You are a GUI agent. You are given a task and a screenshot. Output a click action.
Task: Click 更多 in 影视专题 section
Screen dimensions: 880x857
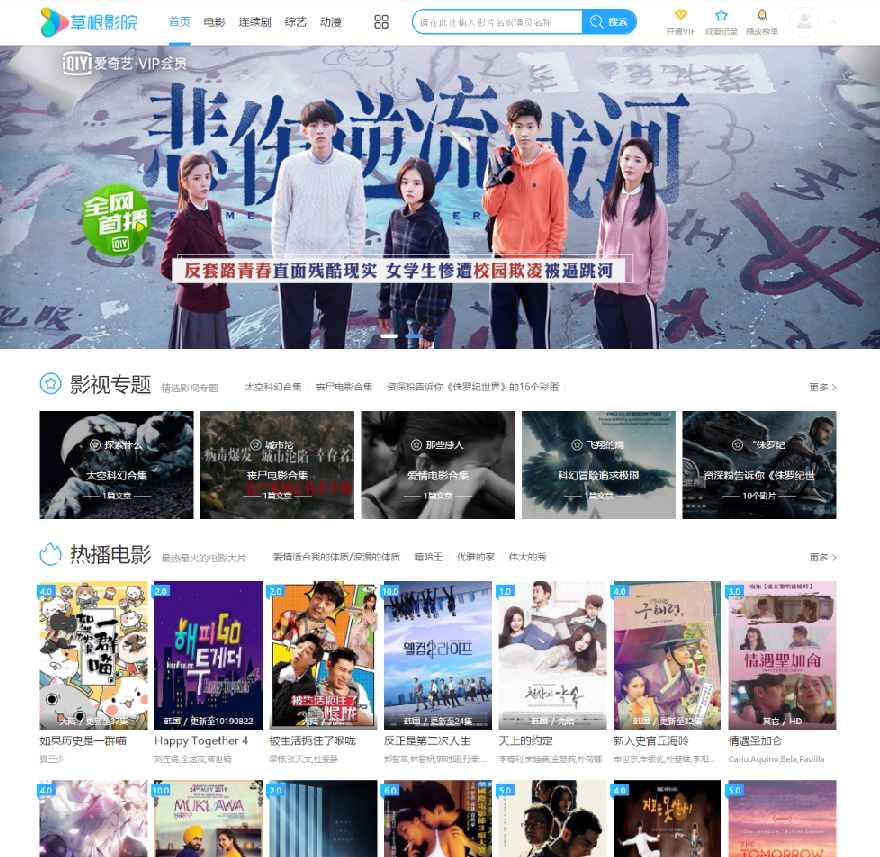tap(823, 387)
